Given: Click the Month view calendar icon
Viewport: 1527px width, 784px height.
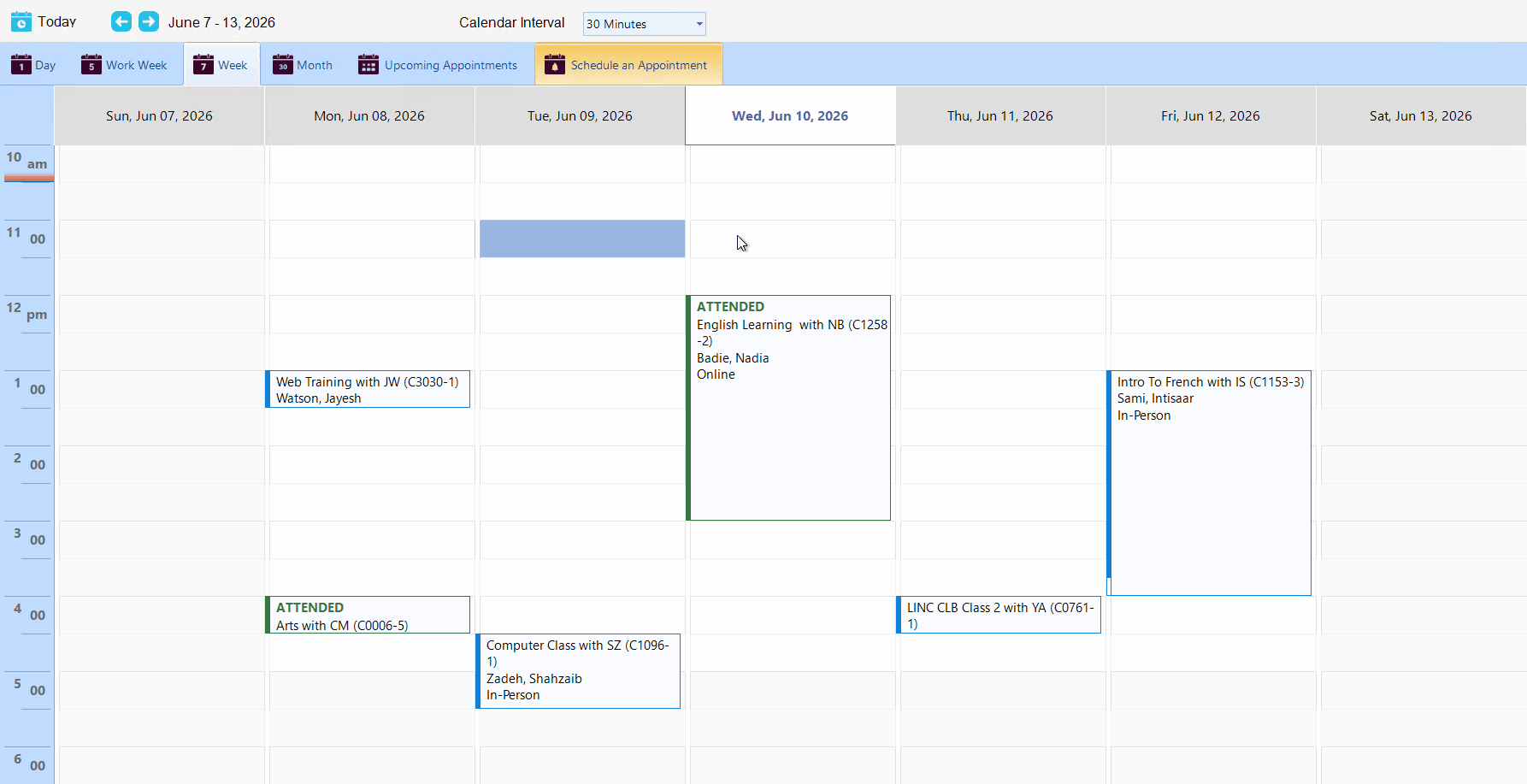Looking at the screenshot, I should 283,64.
